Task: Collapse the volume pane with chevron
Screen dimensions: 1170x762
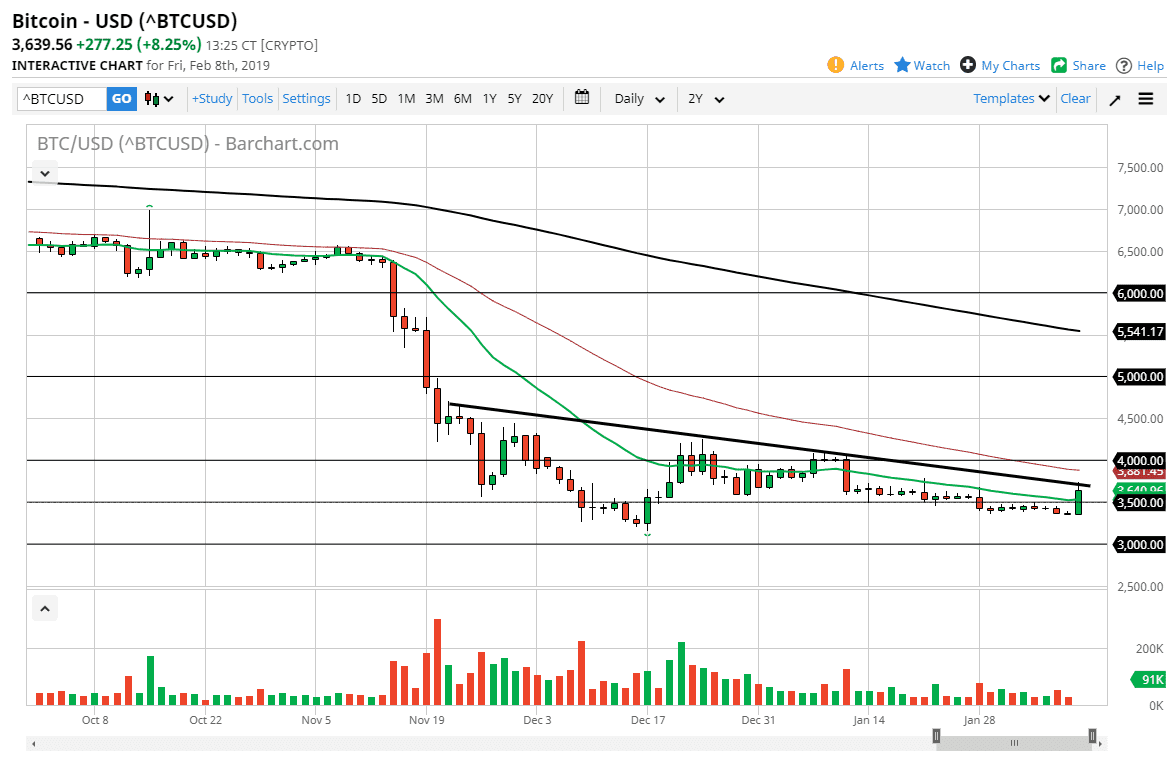Action: [x=45, y=607]
